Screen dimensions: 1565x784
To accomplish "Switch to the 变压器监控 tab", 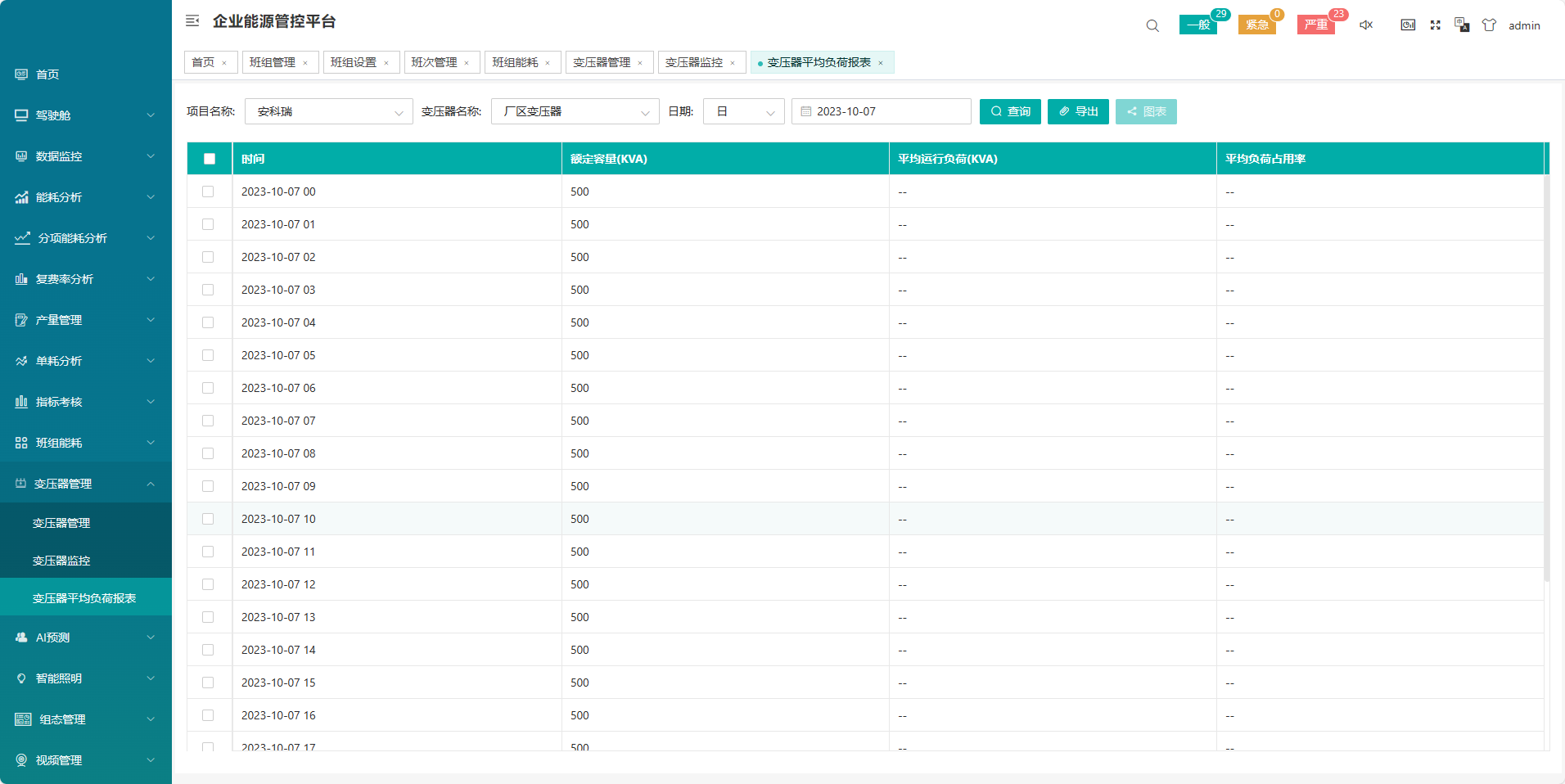I will [694, 62].
